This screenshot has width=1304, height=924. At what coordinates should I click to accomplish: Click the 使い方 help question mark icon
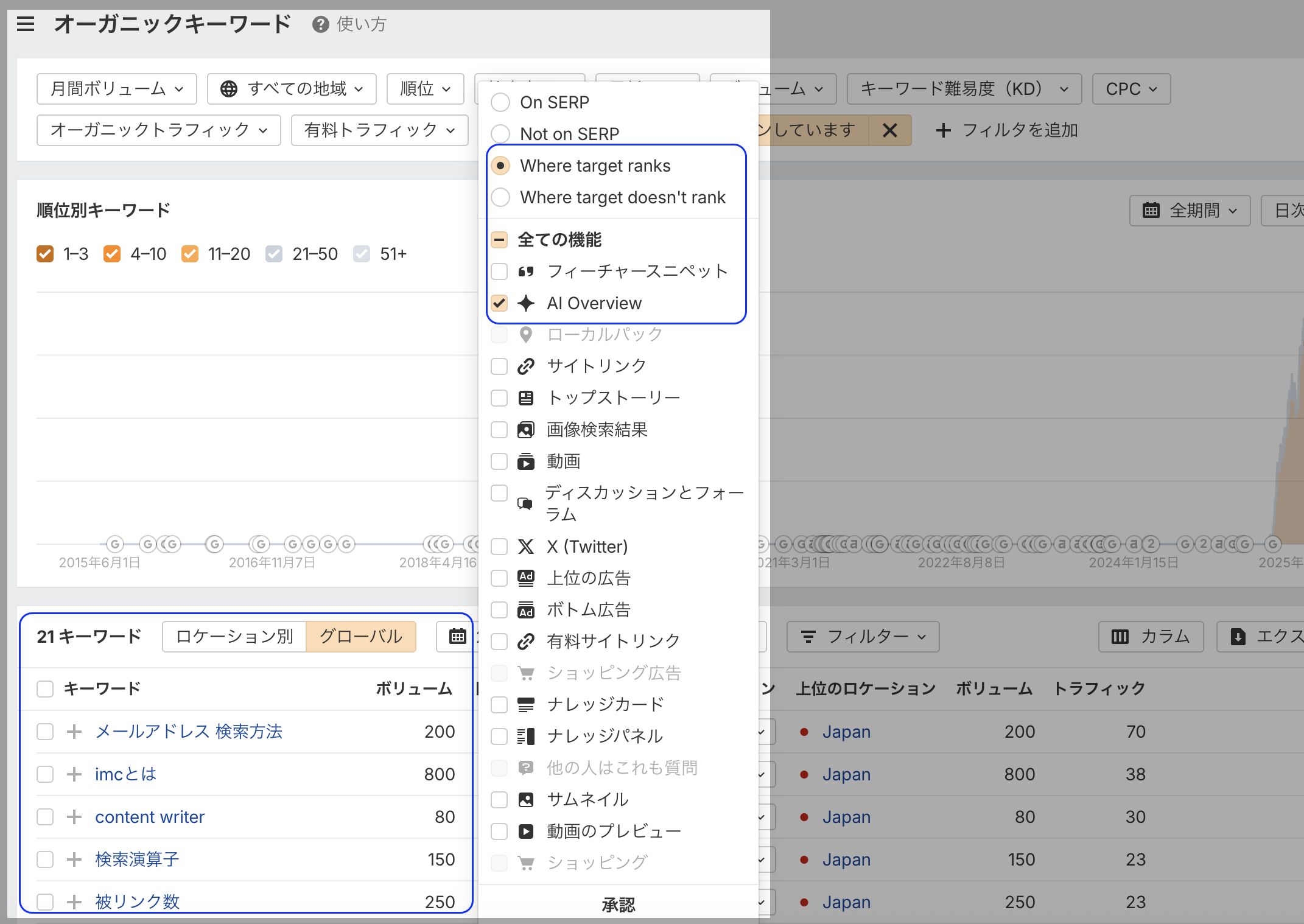pyautogui.click(x=320, y=24)
